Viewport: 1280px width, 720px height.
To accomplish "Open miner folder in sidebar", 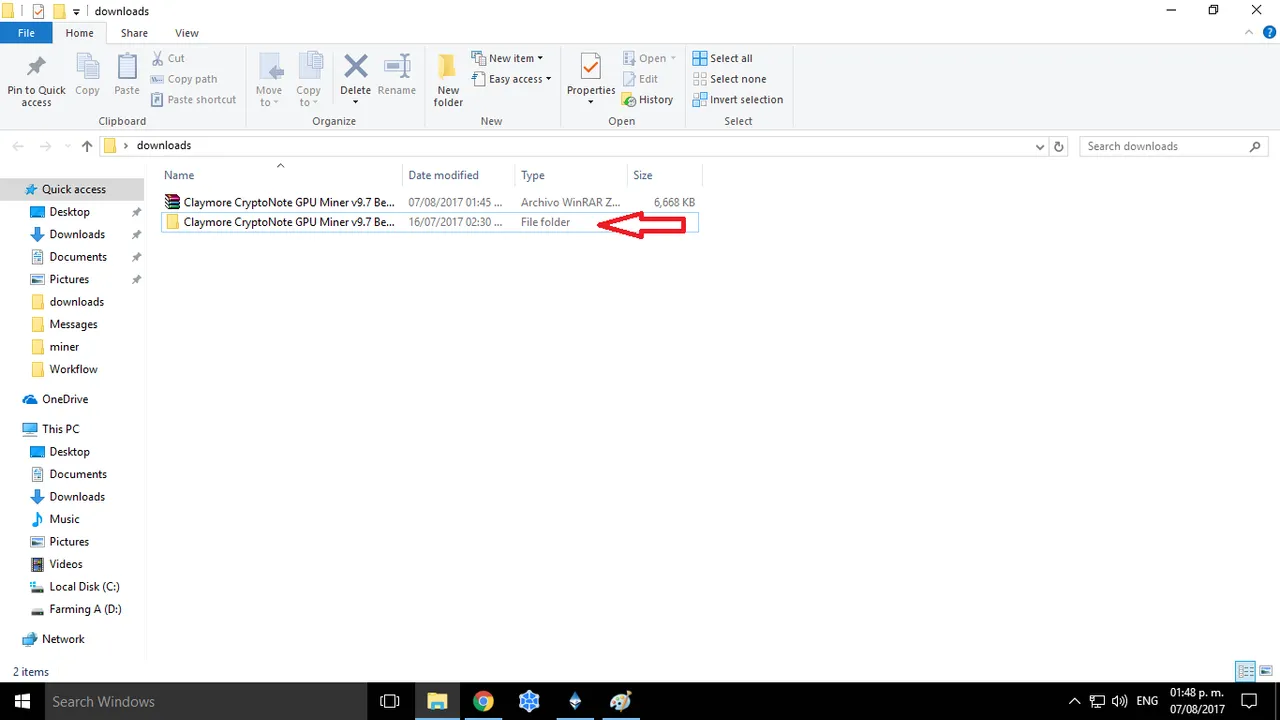I will (64, 347).
